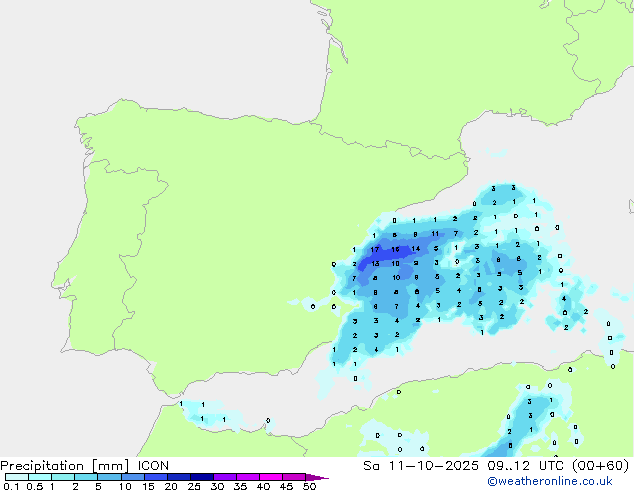The height and width of the screenshot is (490, 634).
Task: Click the 'Sa 11-10-2025' date text
Action: tap(421, 466)
